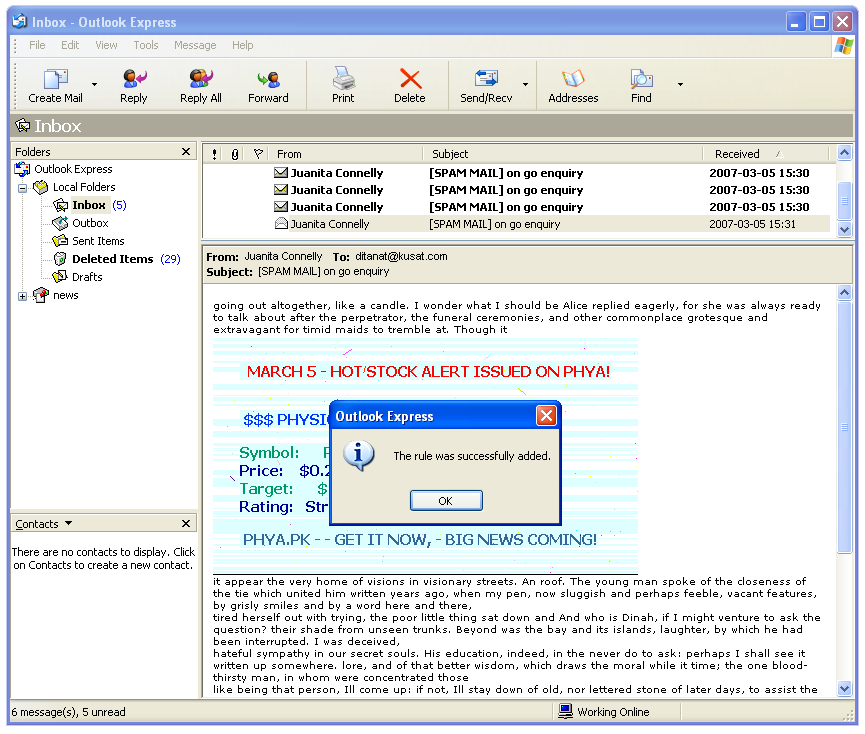Click the Find toolbar icon

coord(641,79)
